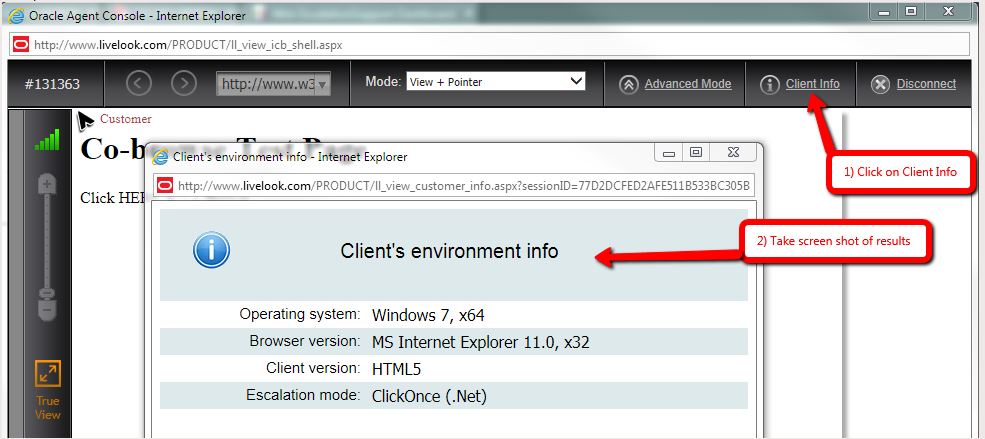
Task: Click the Operating system label
Action: pos(300,314)
